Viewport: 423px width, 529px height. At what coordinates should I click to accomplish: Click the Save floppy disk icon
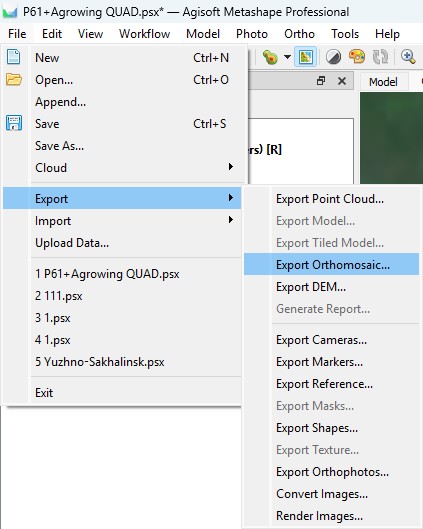pyautogui.click(x=14, y=123)
